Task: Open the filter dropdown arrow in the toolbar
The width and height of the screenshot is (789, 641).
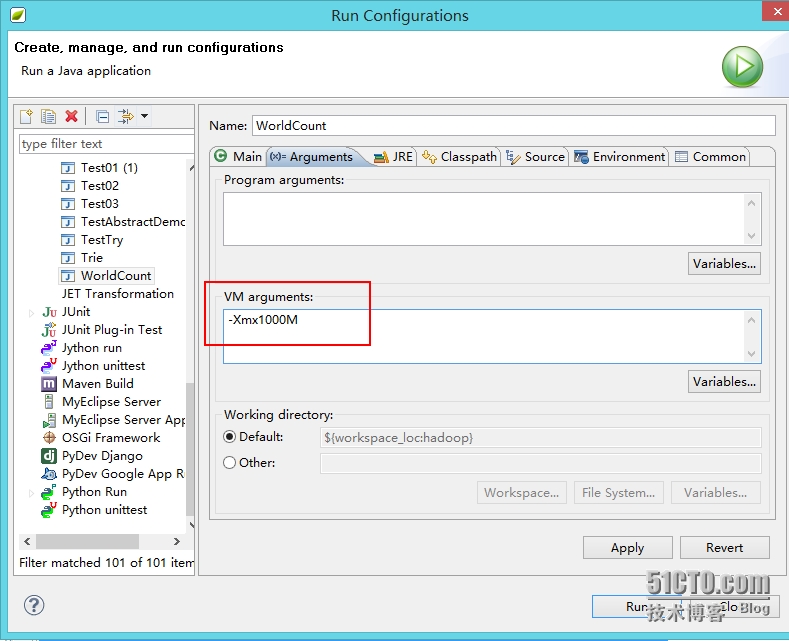Action: click(144, 116)
